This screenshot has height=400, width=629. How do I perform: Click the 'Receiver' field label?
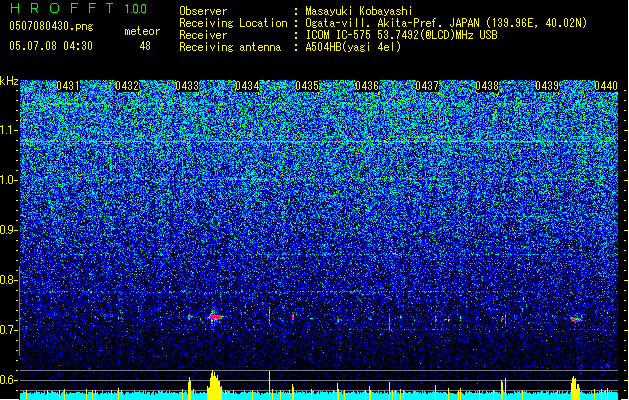[203, 35]
